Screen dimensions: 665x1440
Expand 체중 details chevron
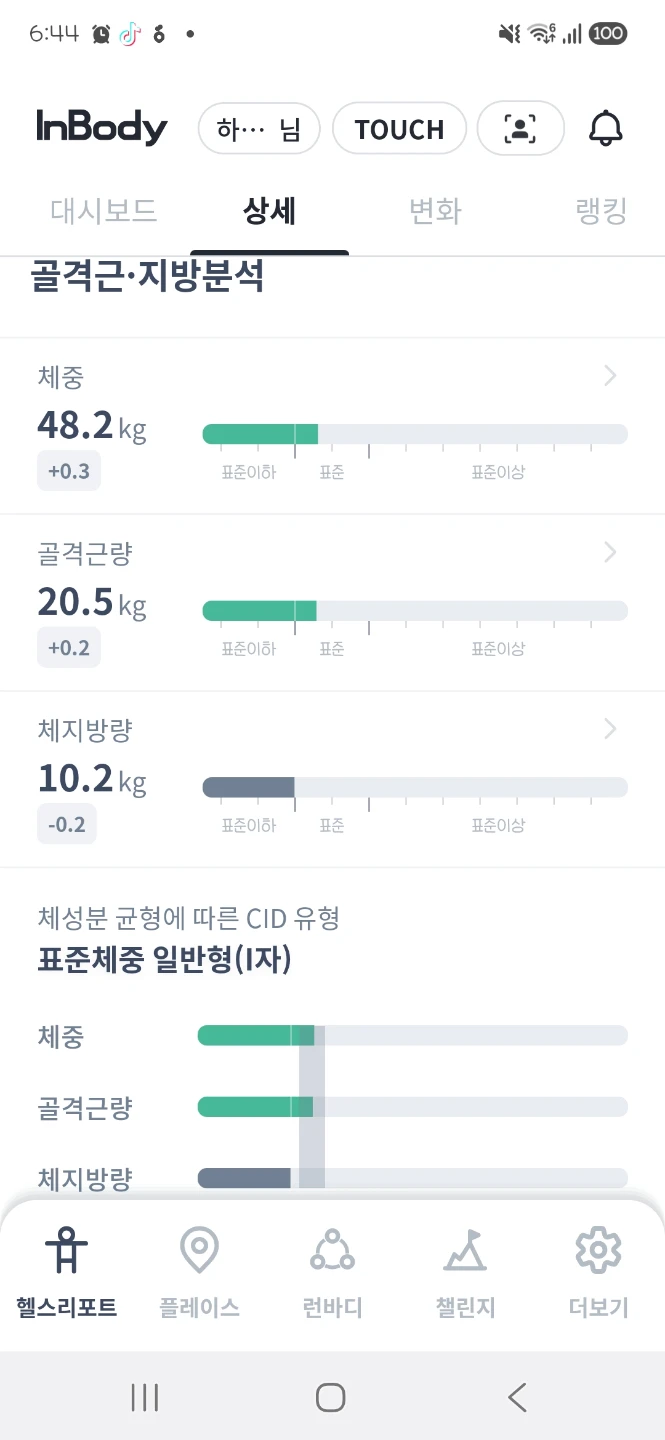[610, 376]
